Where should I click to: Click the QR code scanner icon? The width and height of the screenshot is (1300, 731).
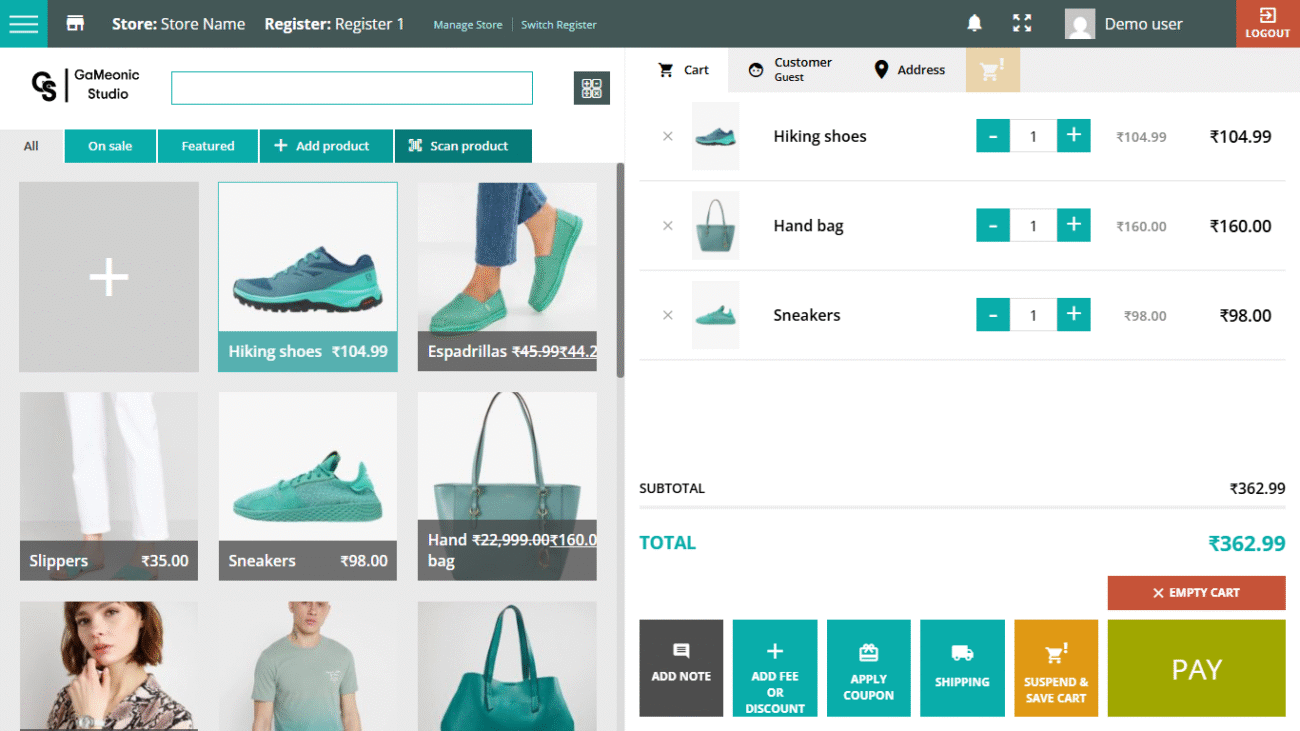point(591,88)
